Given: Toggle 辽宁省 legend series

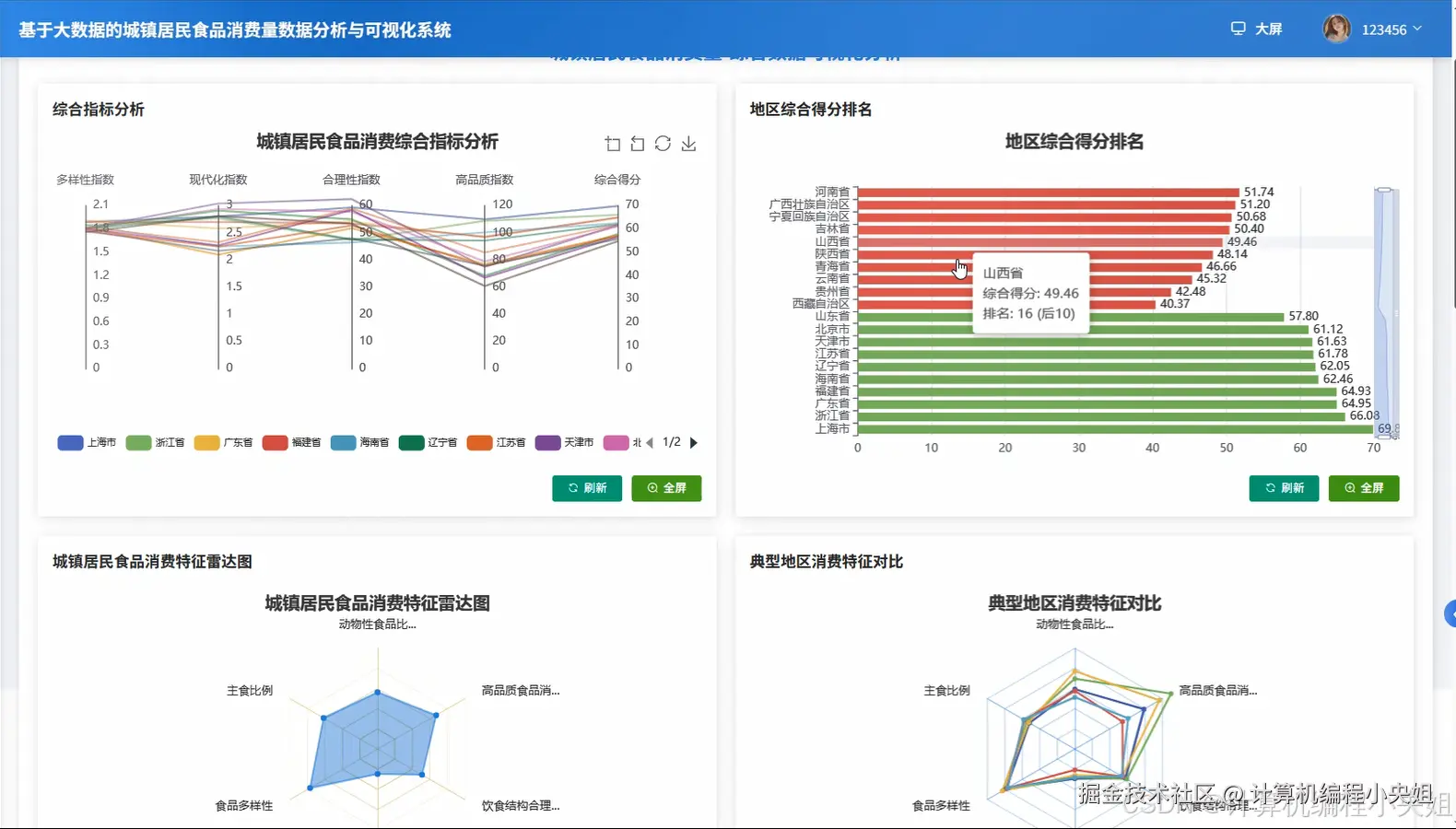Looking at the screenshot, I should pyautogui.click(x=428, y=443).
